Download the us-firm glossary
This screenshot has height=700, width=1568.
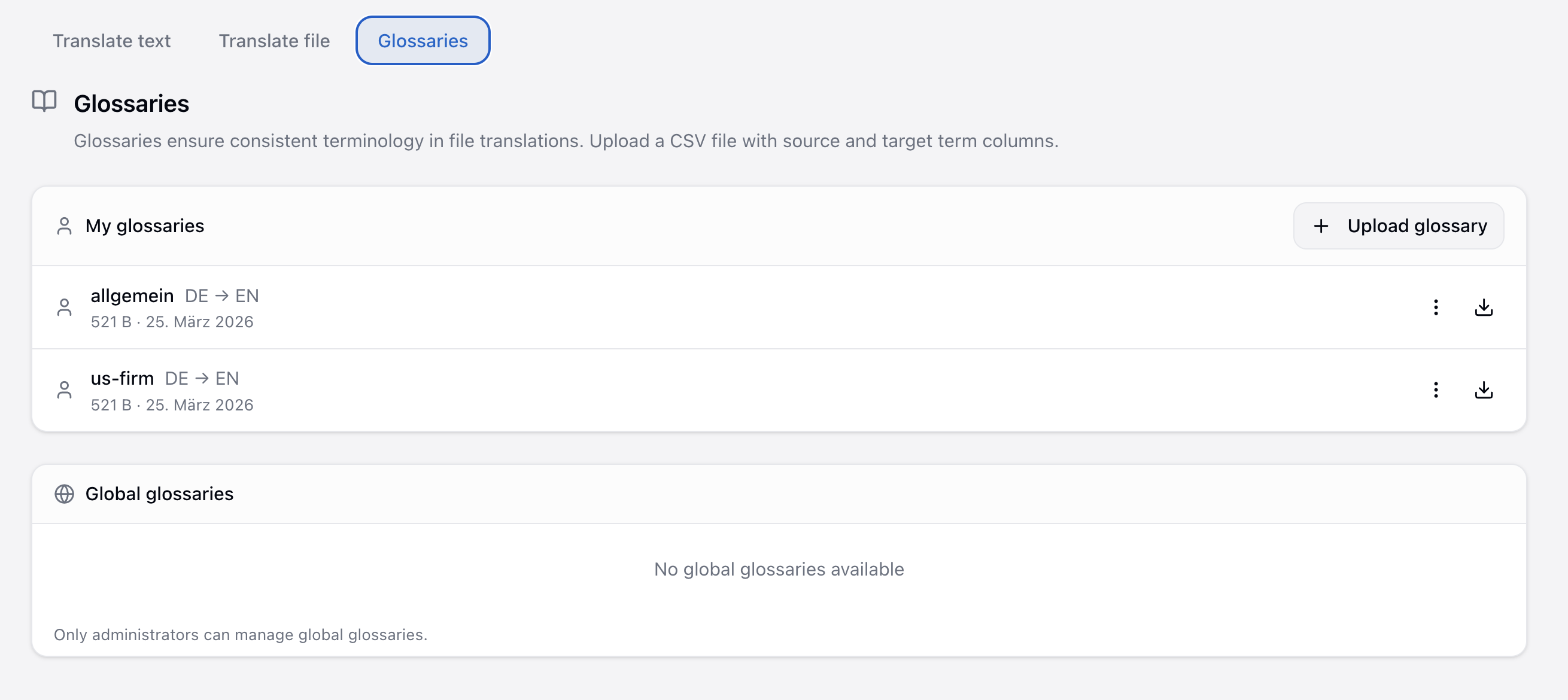point(1484,390)
